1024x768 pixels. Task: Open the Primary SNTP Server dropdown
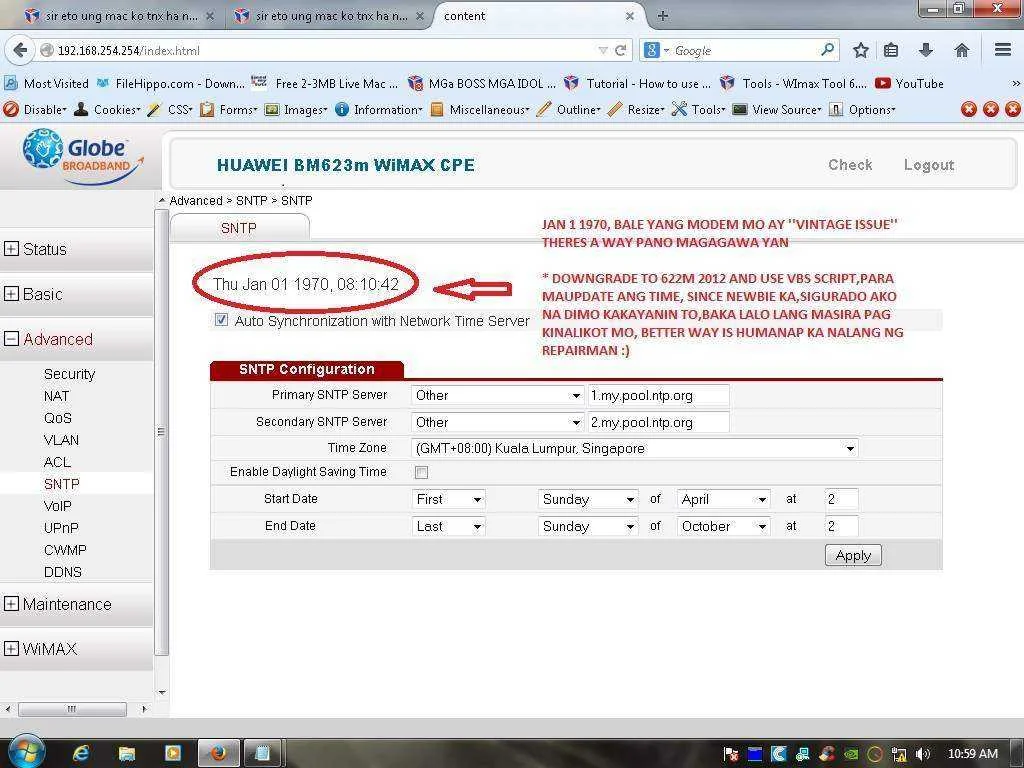click(498, 395)
